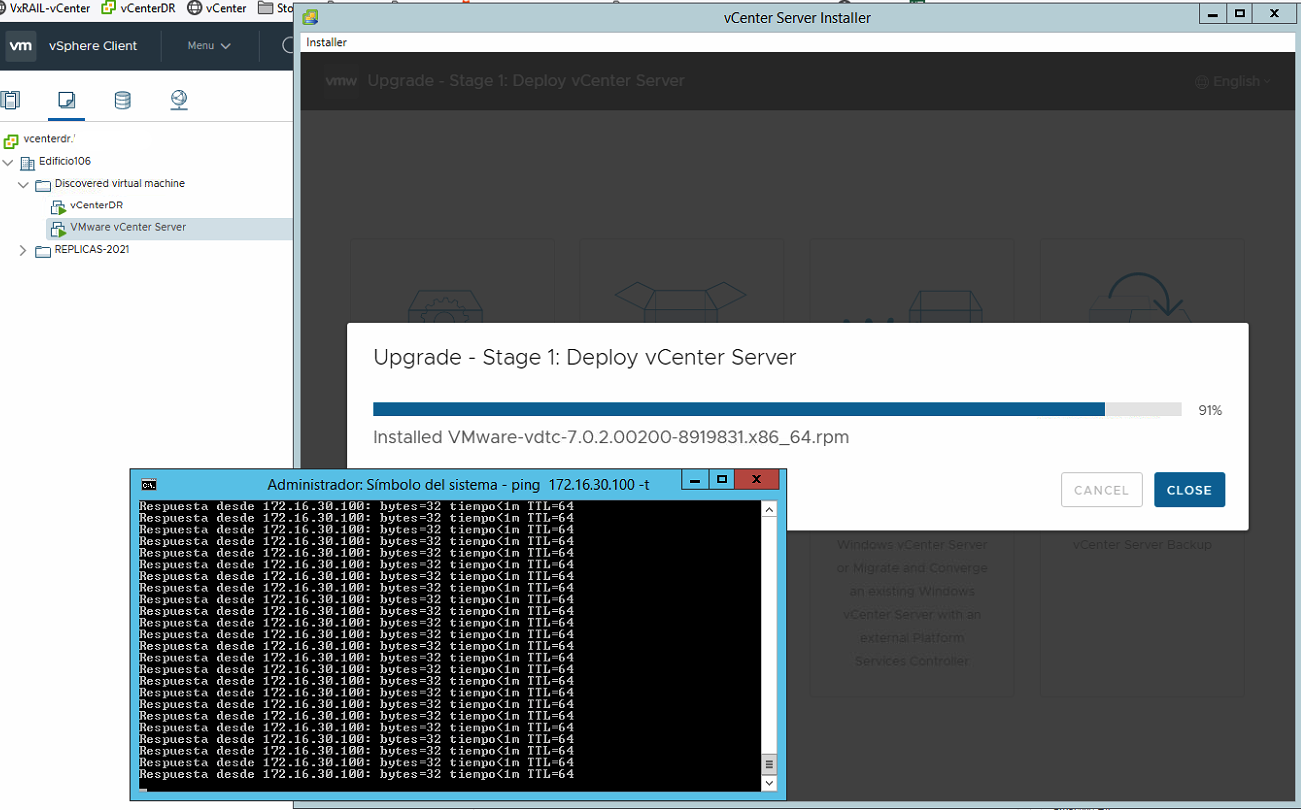Open the VxRAIL-vCenter bookmark
The image size is (1301, 810).
(x=44, y=8)
